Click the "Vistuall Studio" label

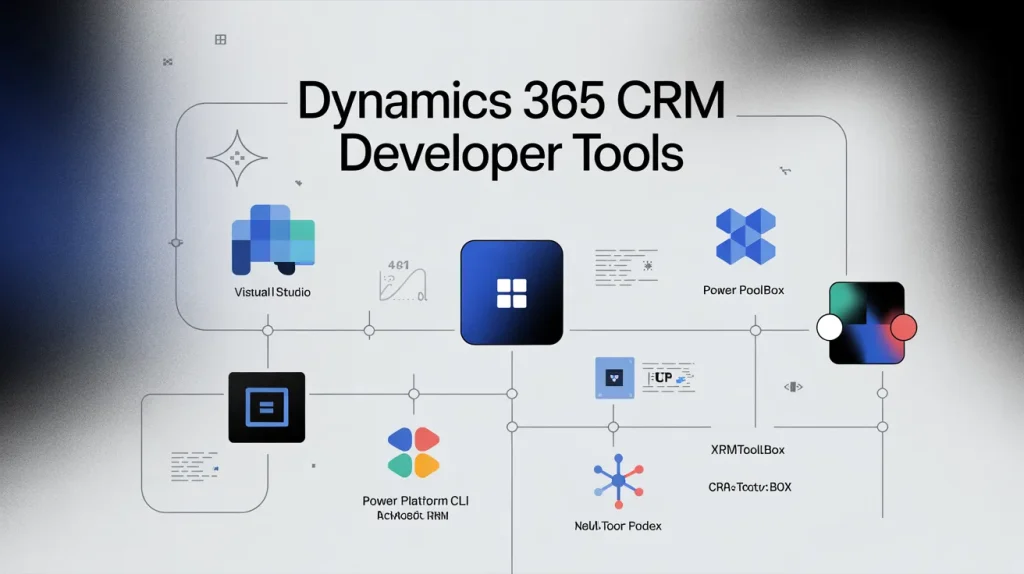pos(272,292)
